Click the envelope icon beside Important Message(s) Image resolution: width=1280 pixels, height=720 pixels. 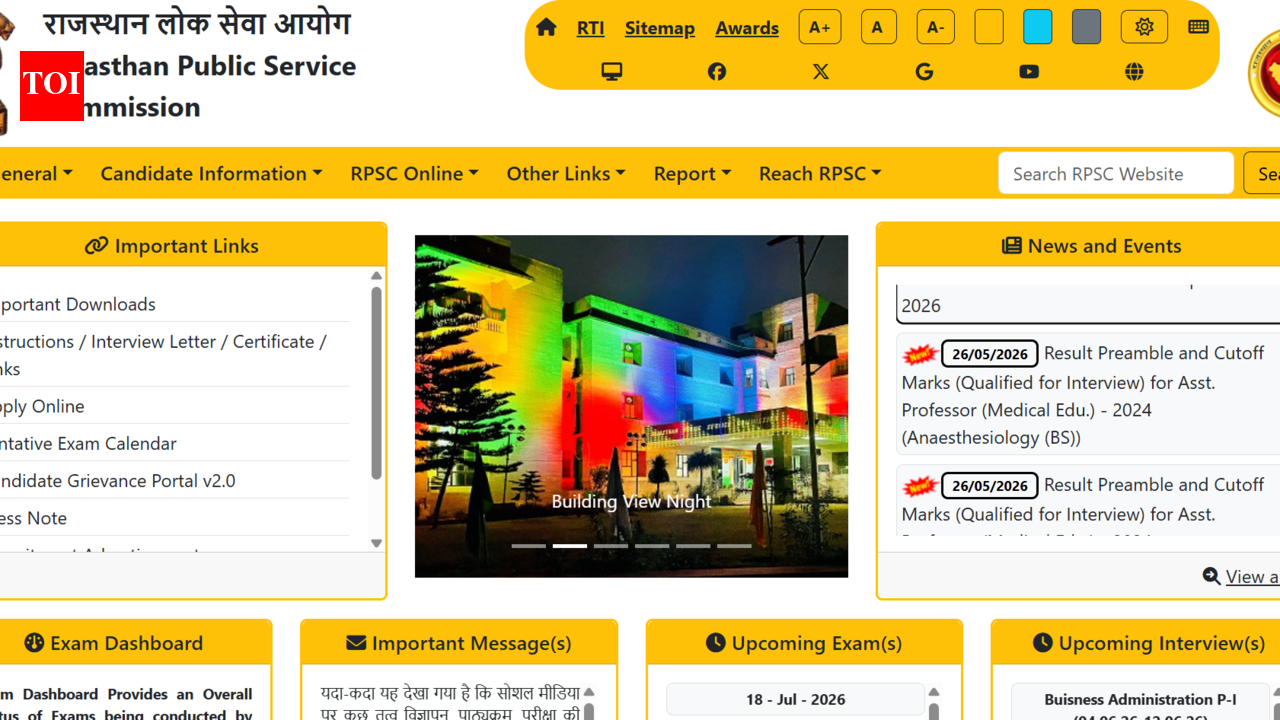356,643
